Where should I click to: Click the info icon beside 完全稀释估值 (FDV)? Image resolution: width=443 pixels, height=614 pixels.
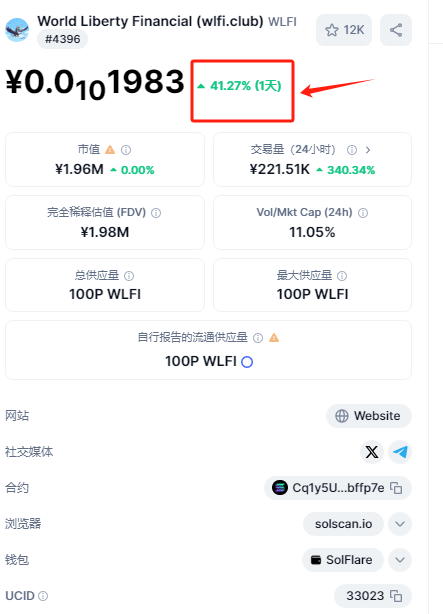[x=156, y=213]
